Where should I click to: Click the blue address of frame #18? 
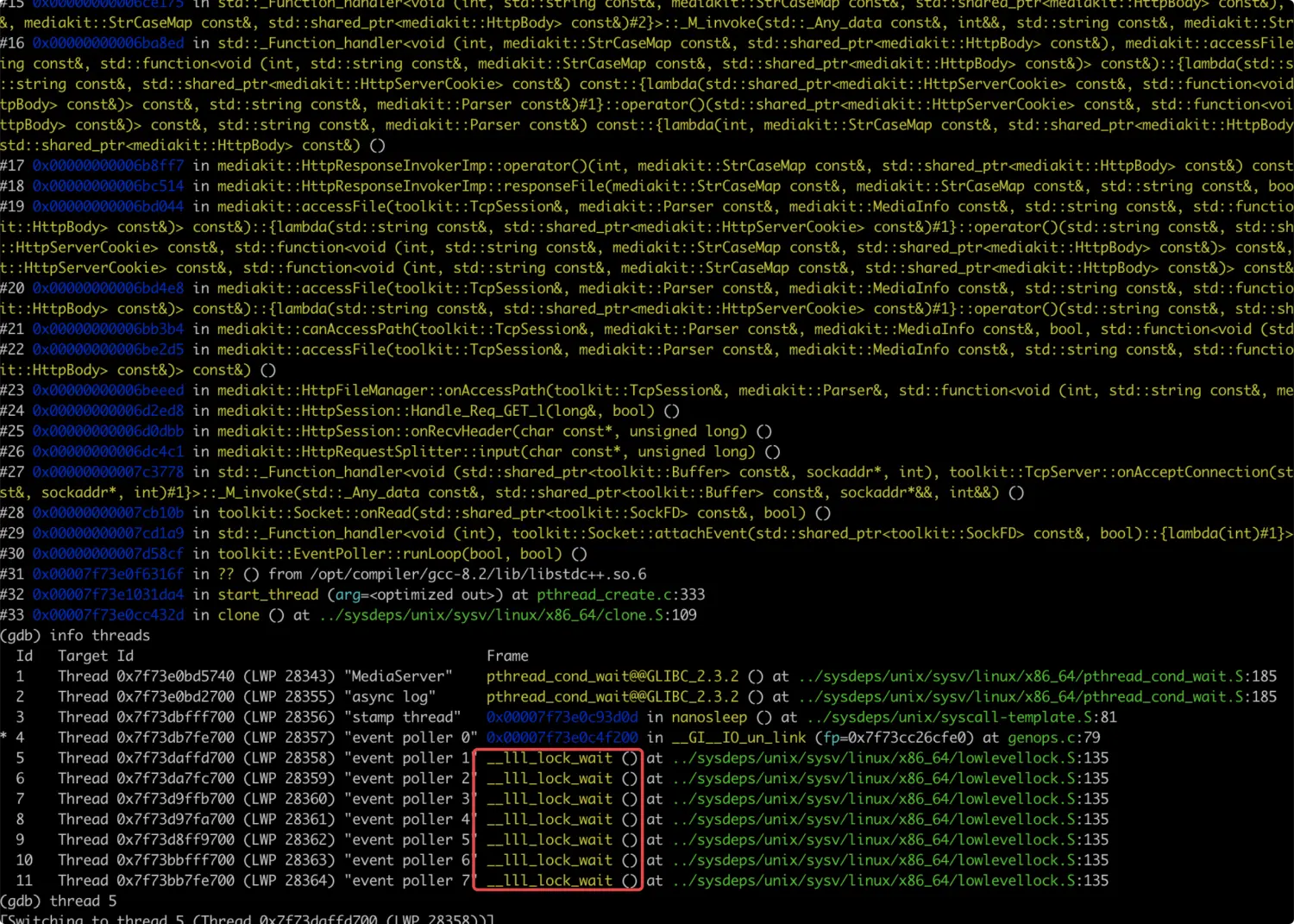pos(108,185)
